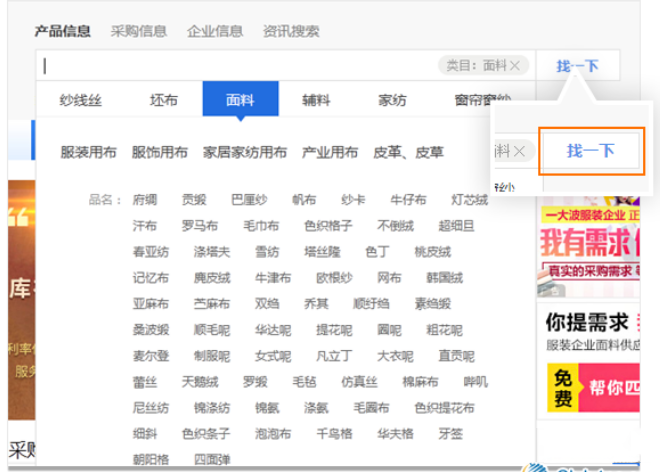Choose 记忆布 fabric name

click(x=151, y=278)
